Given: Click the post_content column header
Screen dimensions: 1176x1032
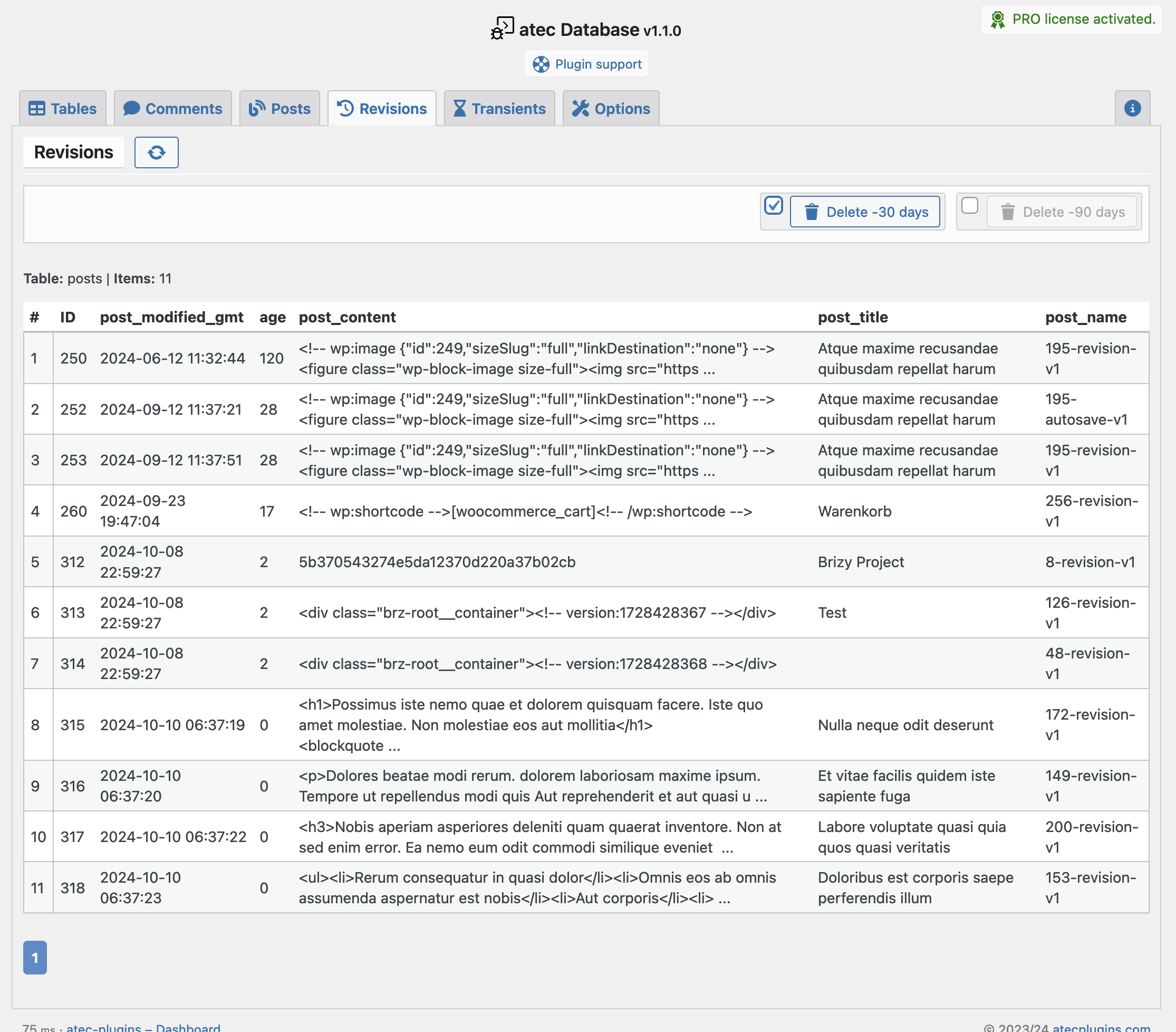Looking at the screenshot, I should click(348, 317).
